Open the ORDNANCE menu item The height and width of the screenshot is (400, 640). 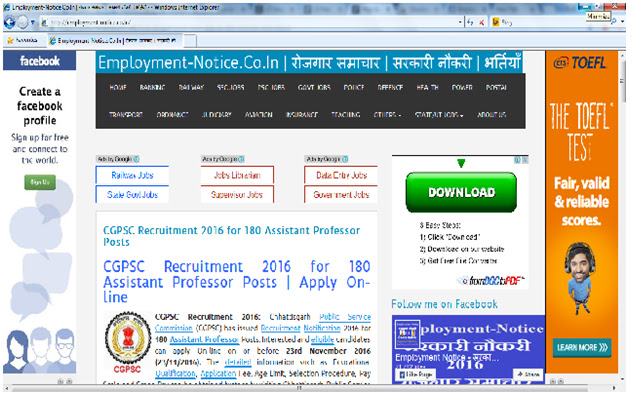(172, 115)
